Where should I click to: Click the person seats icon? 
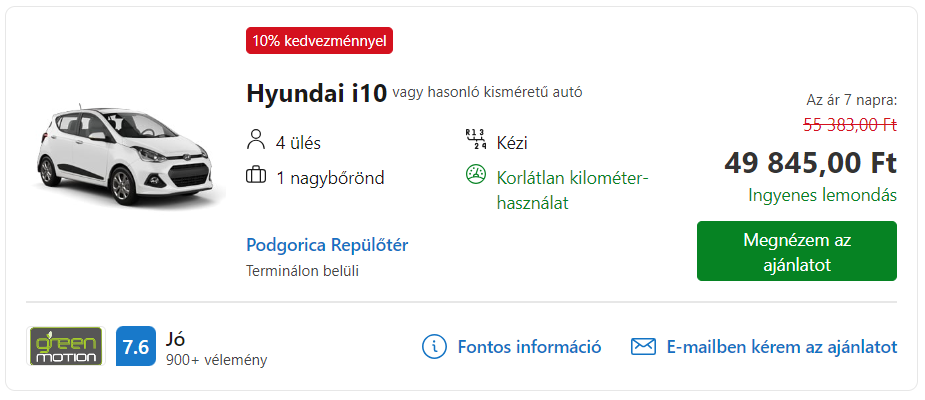[x=255, y=140]
